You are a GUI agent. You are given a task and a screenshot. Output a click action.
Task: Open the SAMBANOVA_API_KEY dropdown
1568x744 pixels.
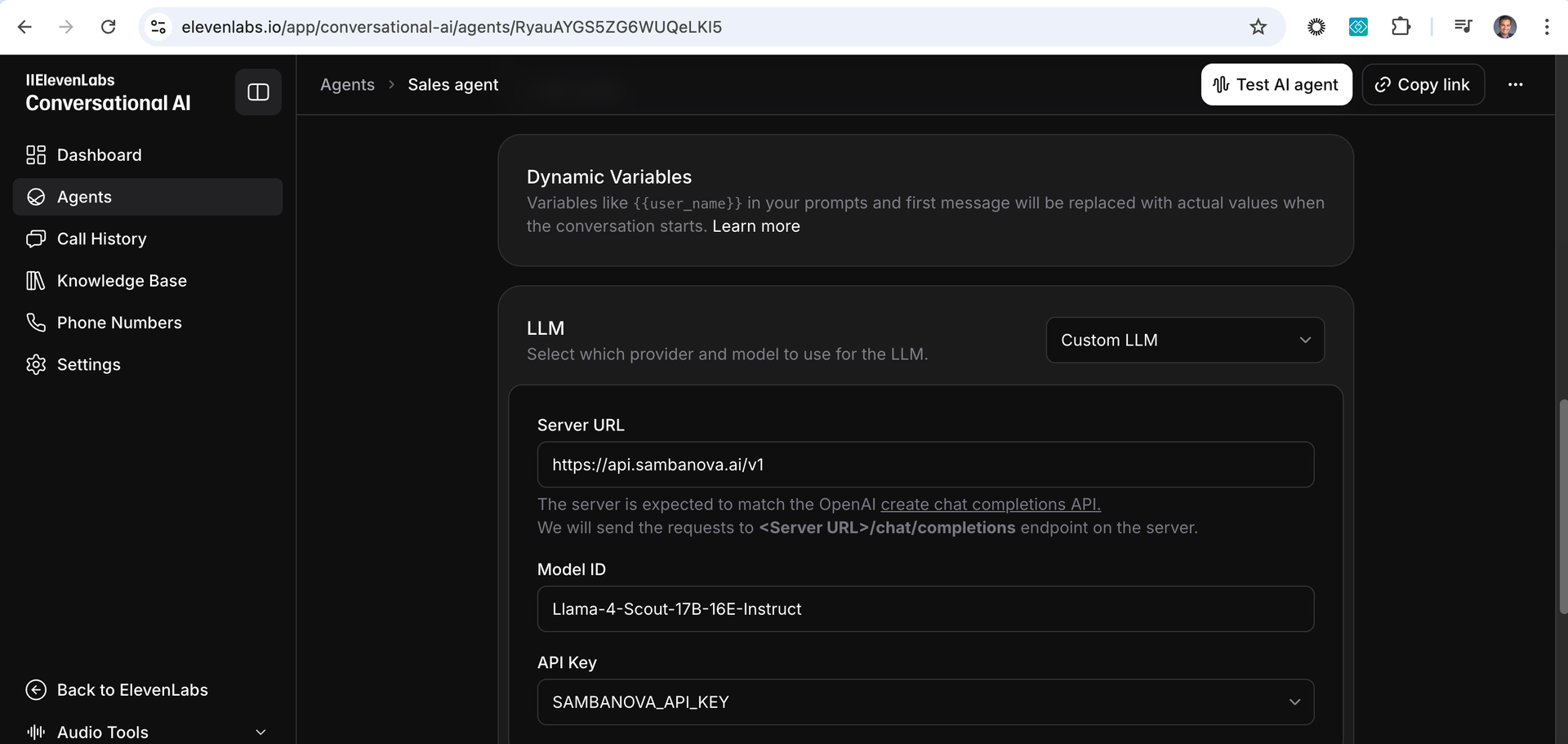(925, 702)
